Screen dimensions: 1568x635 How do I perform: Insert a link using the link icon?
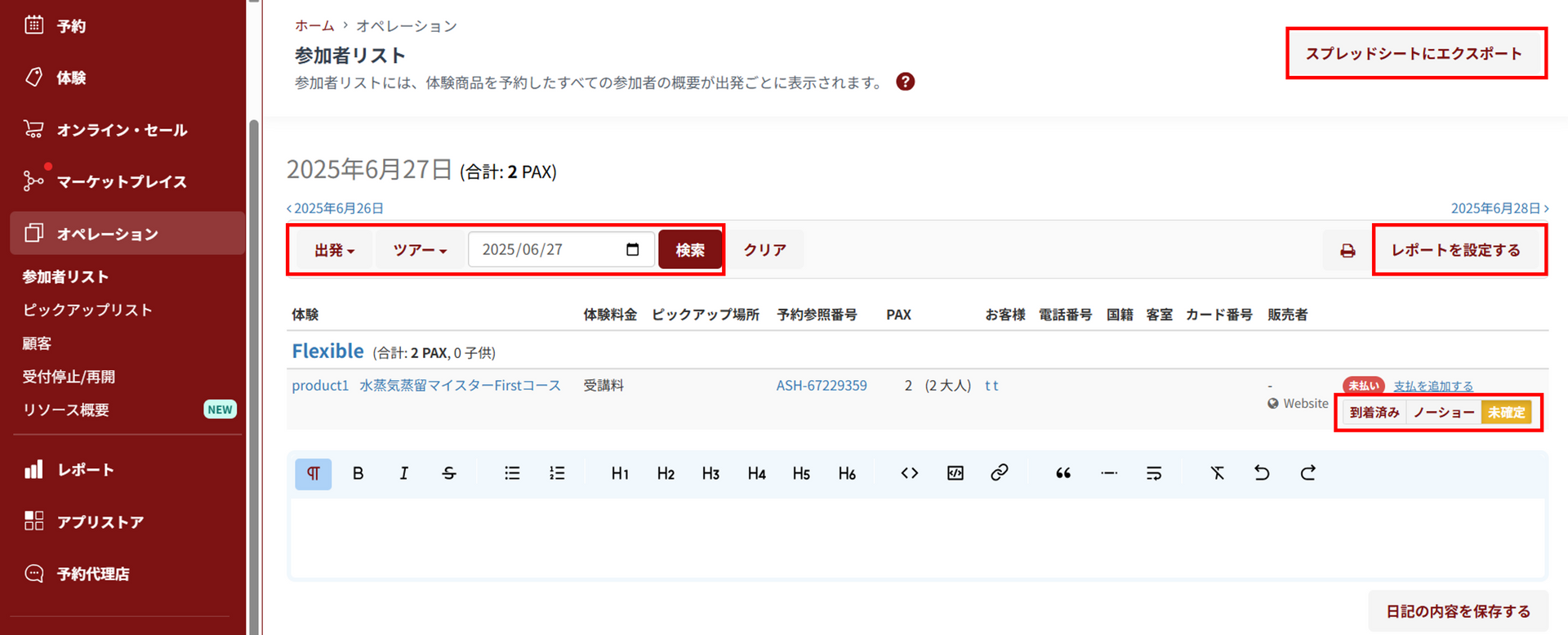999,473
